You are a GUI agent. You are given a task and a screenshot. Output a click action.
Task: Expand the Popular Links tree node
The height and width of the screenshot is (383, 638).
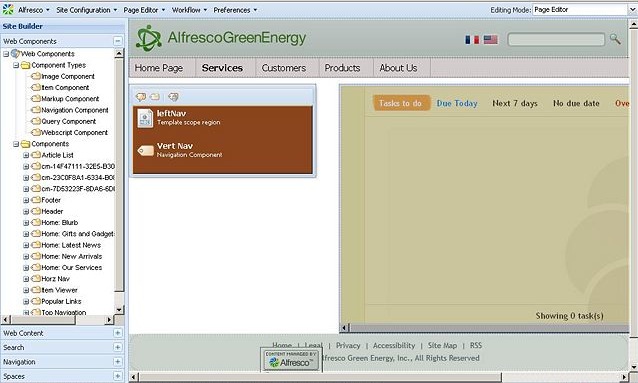tap(26, 302)
